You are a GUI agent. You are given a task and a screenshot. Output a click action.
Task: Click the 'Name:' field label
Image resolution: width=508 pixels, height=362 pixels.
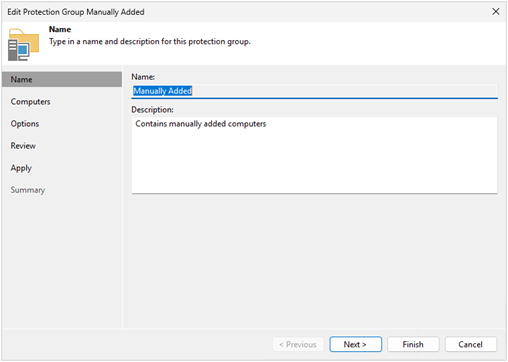click(x=143, y=77)
